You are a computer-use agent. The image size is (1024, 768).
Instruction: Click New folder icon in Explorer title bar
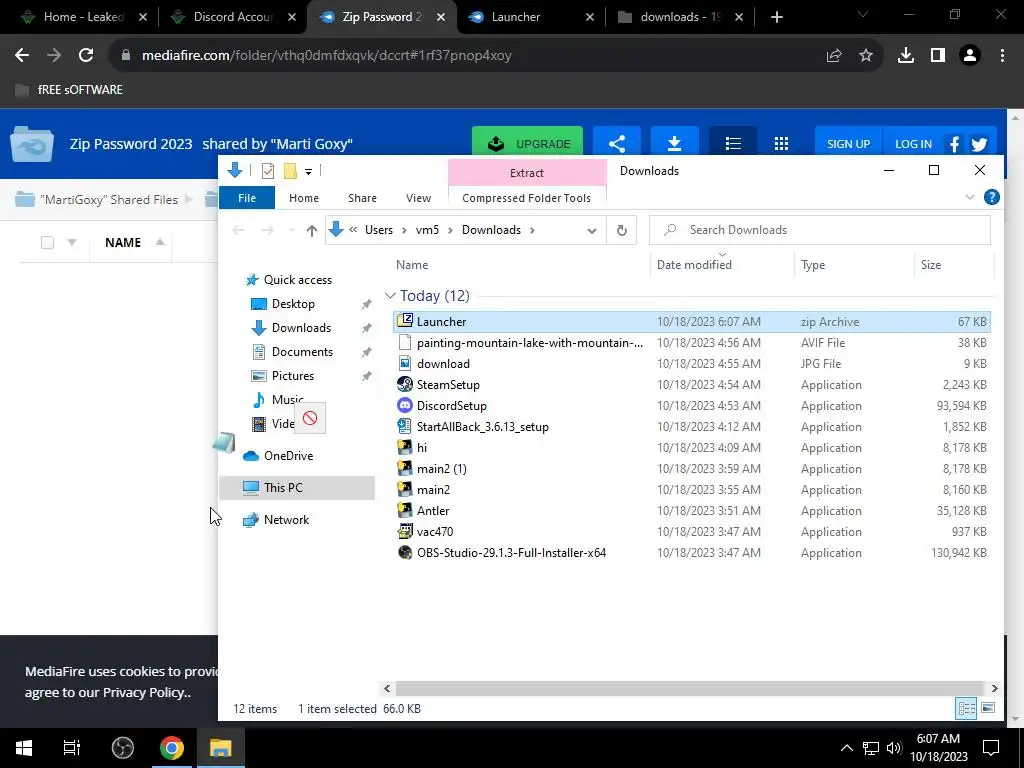290,171
